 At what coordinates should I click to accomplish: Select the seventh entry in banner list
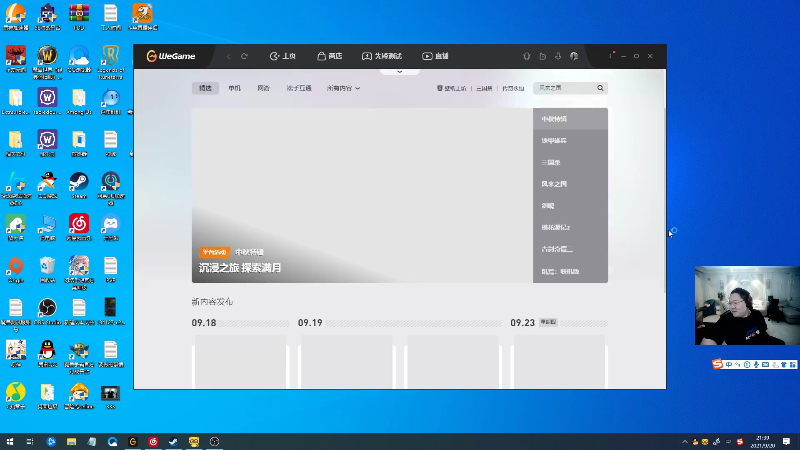point(570,249)
